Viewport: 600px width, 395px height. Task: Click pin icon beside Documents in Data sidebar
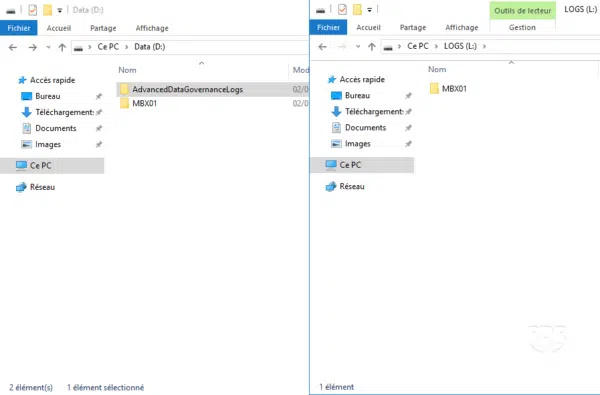coord(99,128)
